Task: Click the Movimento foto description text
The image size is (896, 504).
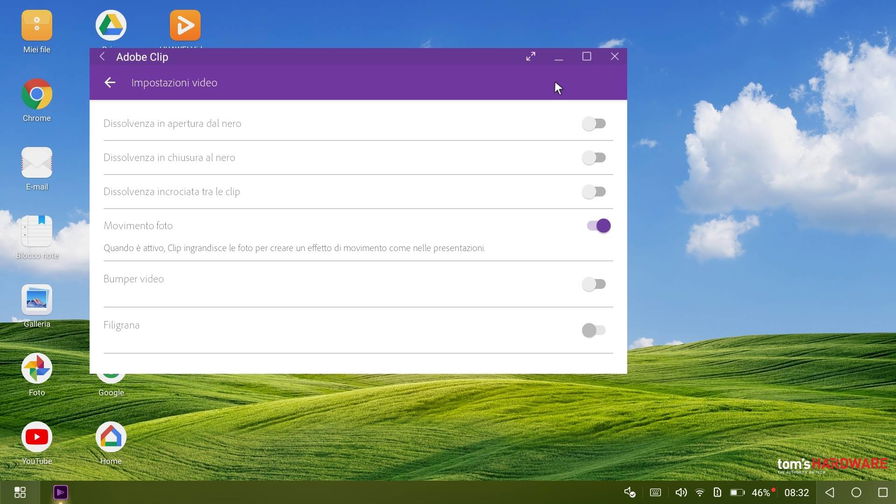Action: (294, 248)
